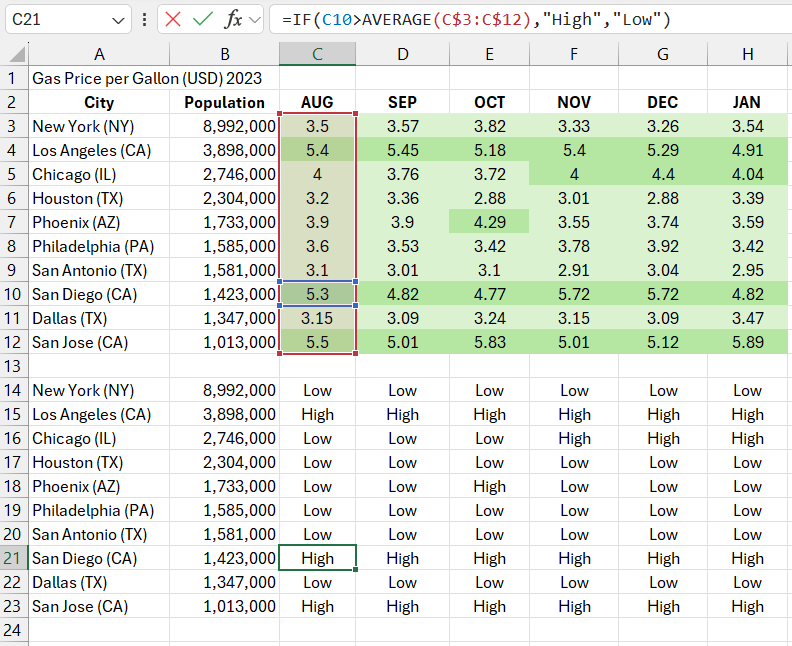792x646 pixels.
Task: Click the 'Population' header cell
Action: tap(225, 103)
